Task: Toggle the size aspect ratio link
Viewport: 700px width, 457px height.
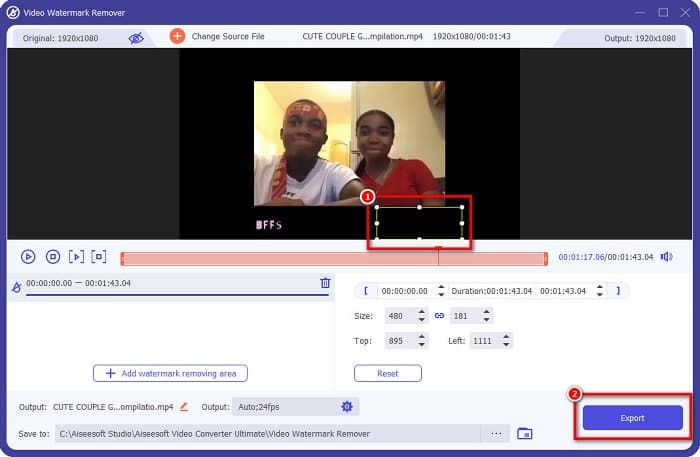Action: (x=439, y=315)
